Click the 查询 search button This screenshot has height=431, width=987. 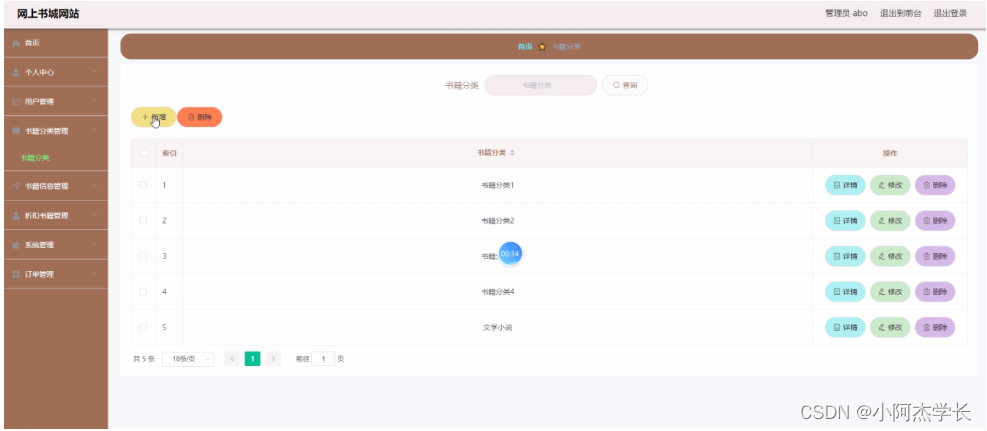[x=625, y=86]
